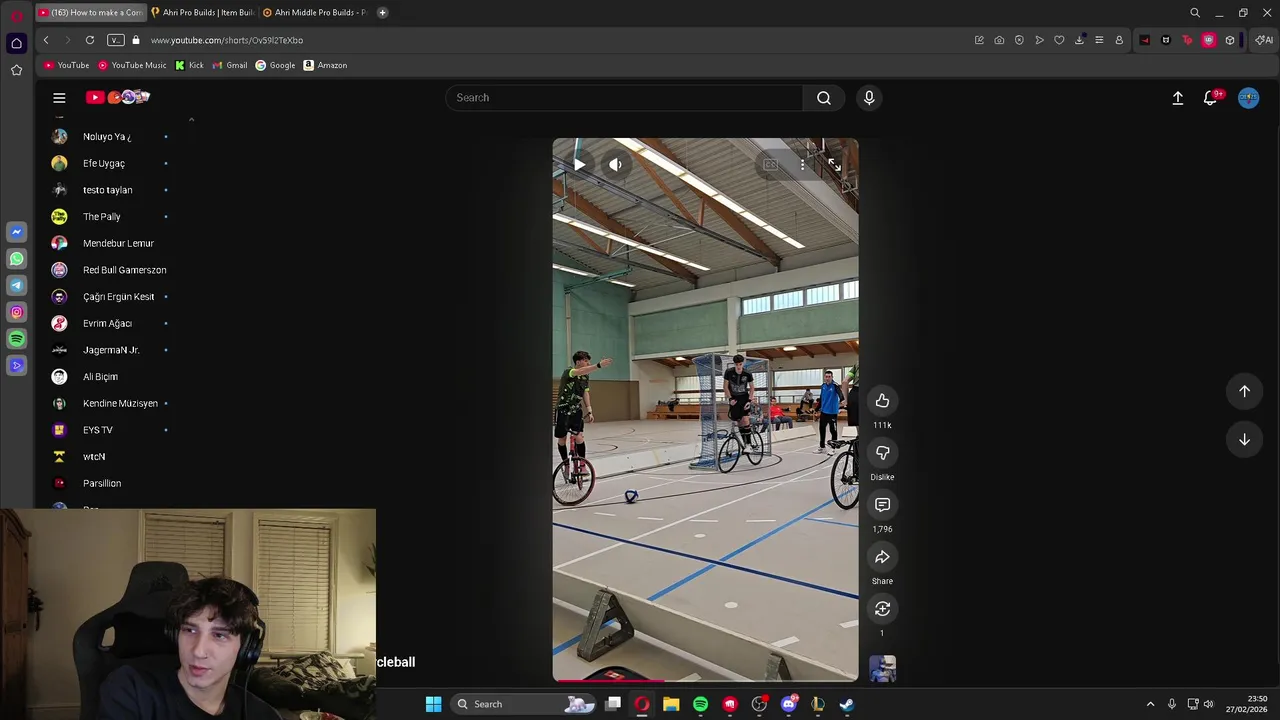1280x720 pixels.
Task: Click the magnifier search button
Action: pyautogui.click(x=824, y=97)
